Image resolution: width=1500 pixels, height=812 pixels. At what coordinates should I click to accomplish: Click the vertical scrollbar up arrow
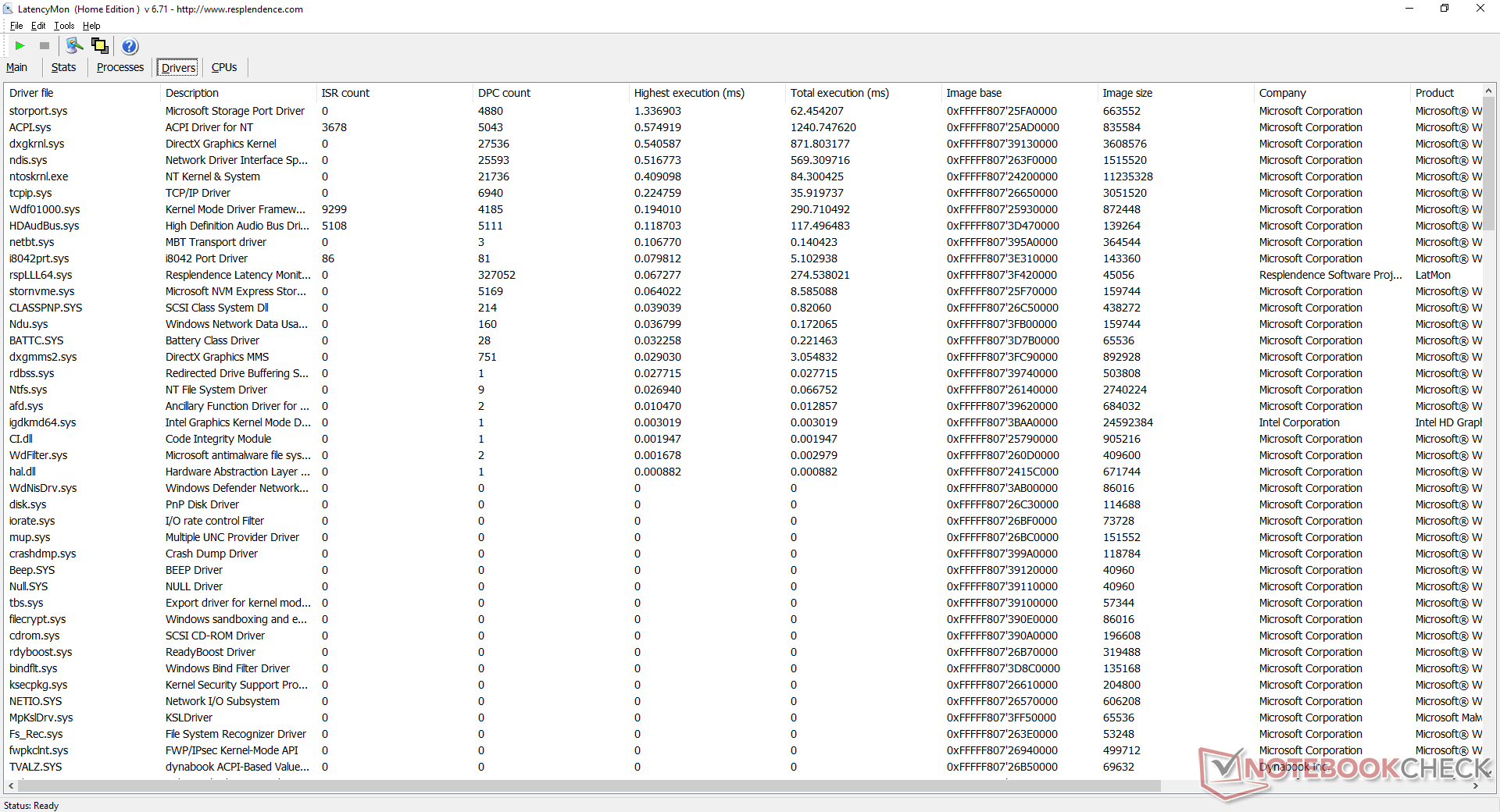click(x=1488, y=91)
